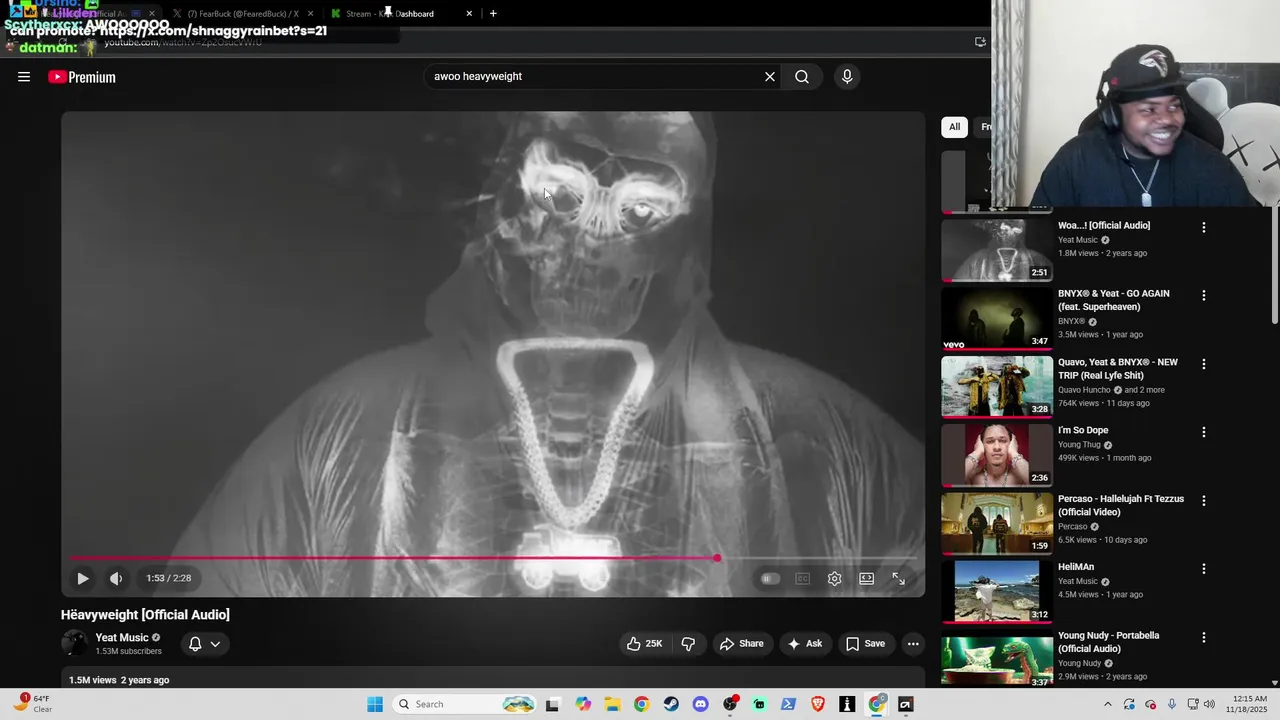Open the Yeat Music channel name link

point(122,638)
